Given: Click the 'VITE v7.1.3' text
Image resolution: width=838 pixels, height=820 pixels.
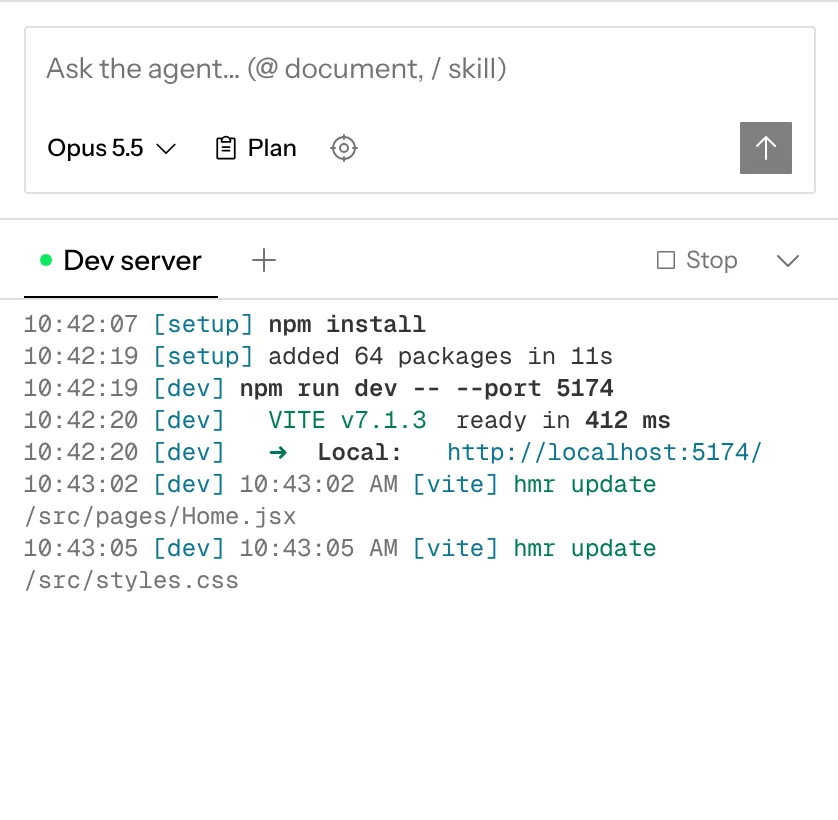Looking at the screenshot, I should tap(347, 421).
